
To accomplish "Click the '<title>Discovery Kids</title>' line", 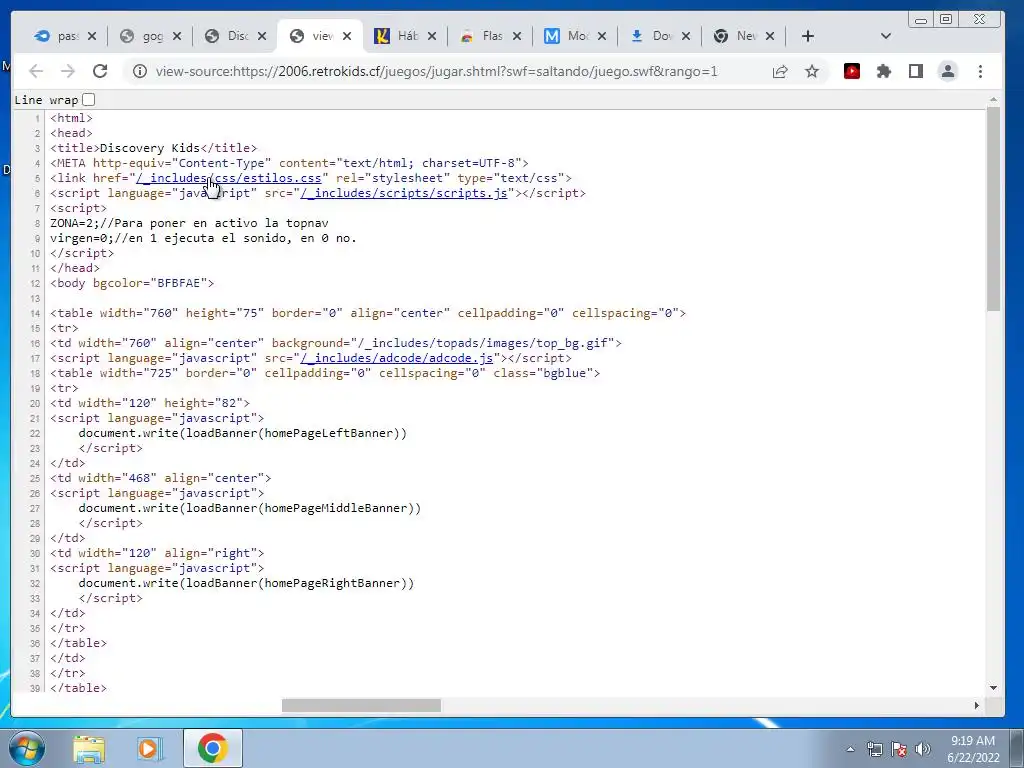I will click(153, 148).
